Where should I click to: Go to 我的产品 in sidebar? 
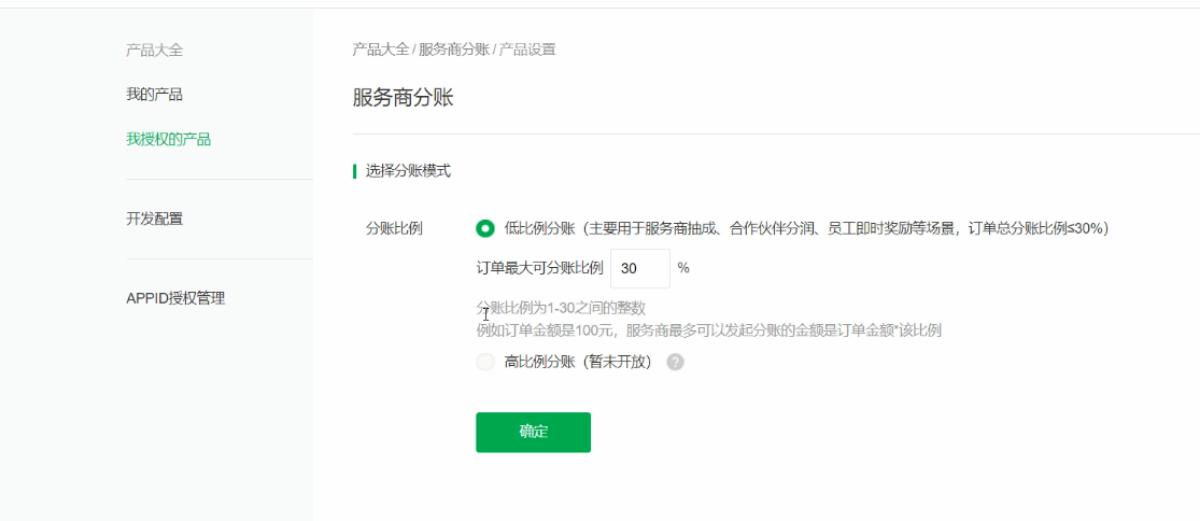click(154, 95)
